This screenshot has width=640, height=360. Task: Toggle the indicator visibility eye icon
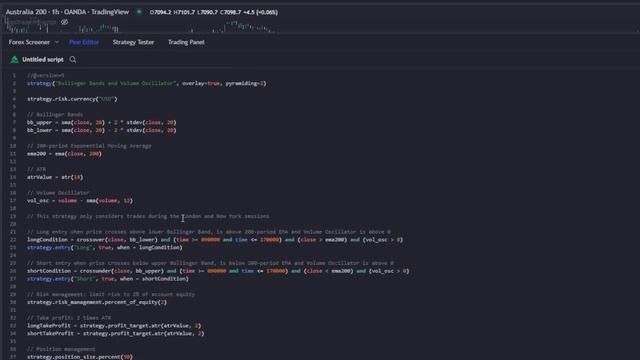[64, 22]
